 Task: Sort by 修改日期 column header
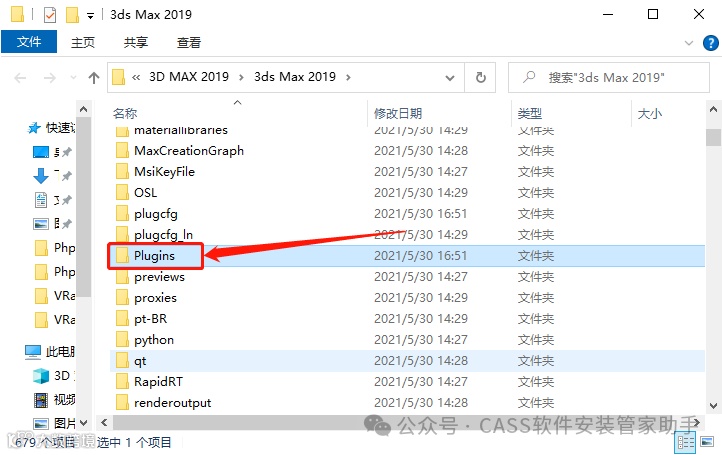pyautogui.click(x=398, y=113)
